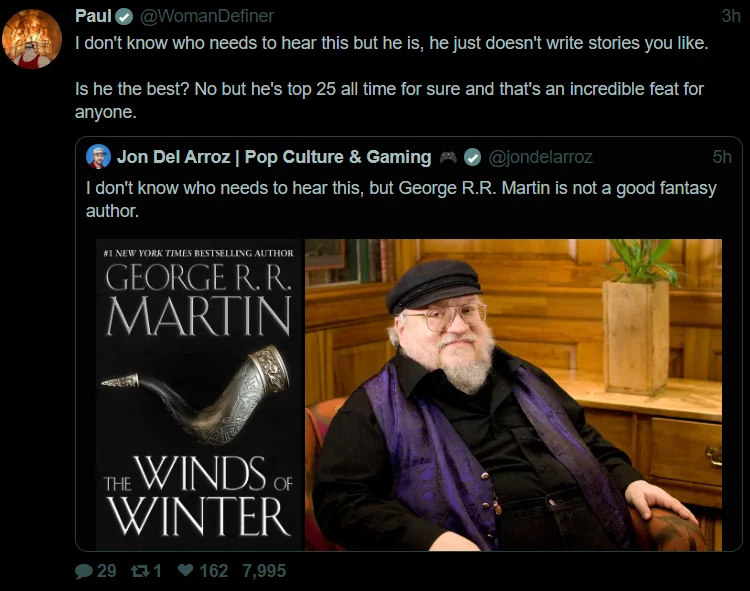Open the George R.R. Martin photo
750x591 pixels.
pyautogui.click(x=513, y=394)
